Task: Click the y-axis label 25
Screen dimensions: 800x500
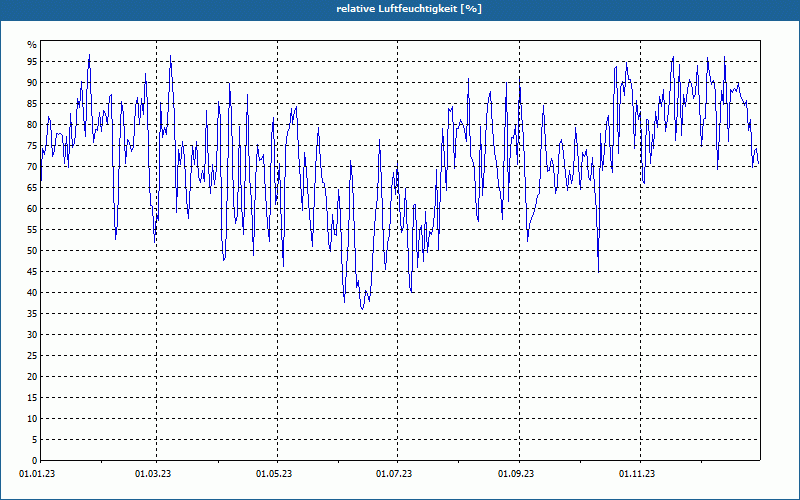Action: pos(32,356)
